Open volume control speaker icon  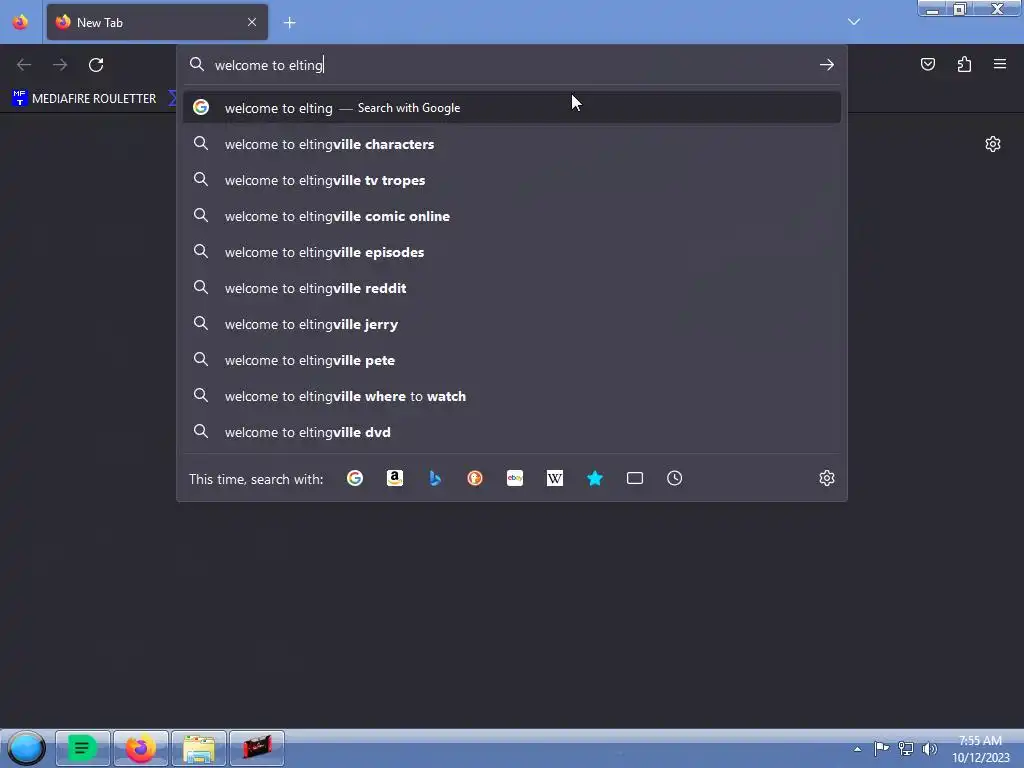[929, 748]
